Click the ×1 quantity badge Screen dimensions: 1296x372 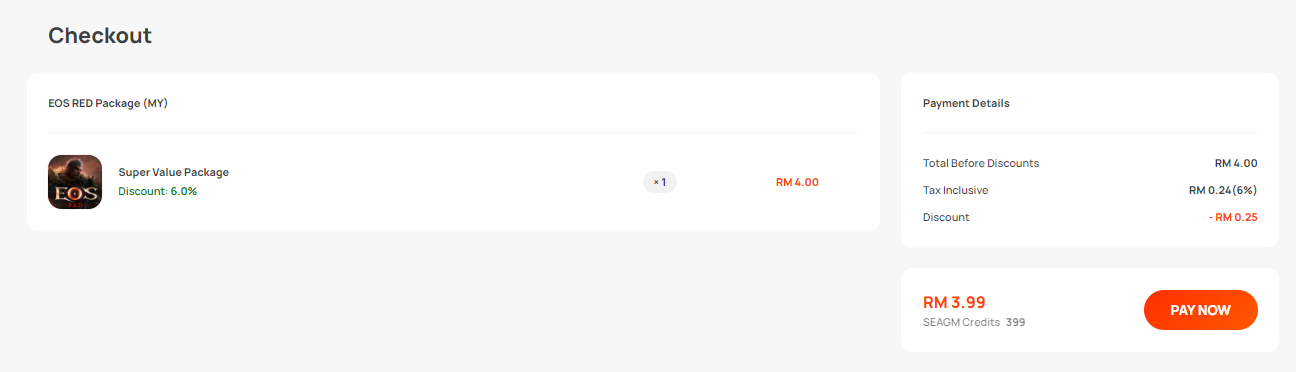pyautogui.click(x=660, y=182)
